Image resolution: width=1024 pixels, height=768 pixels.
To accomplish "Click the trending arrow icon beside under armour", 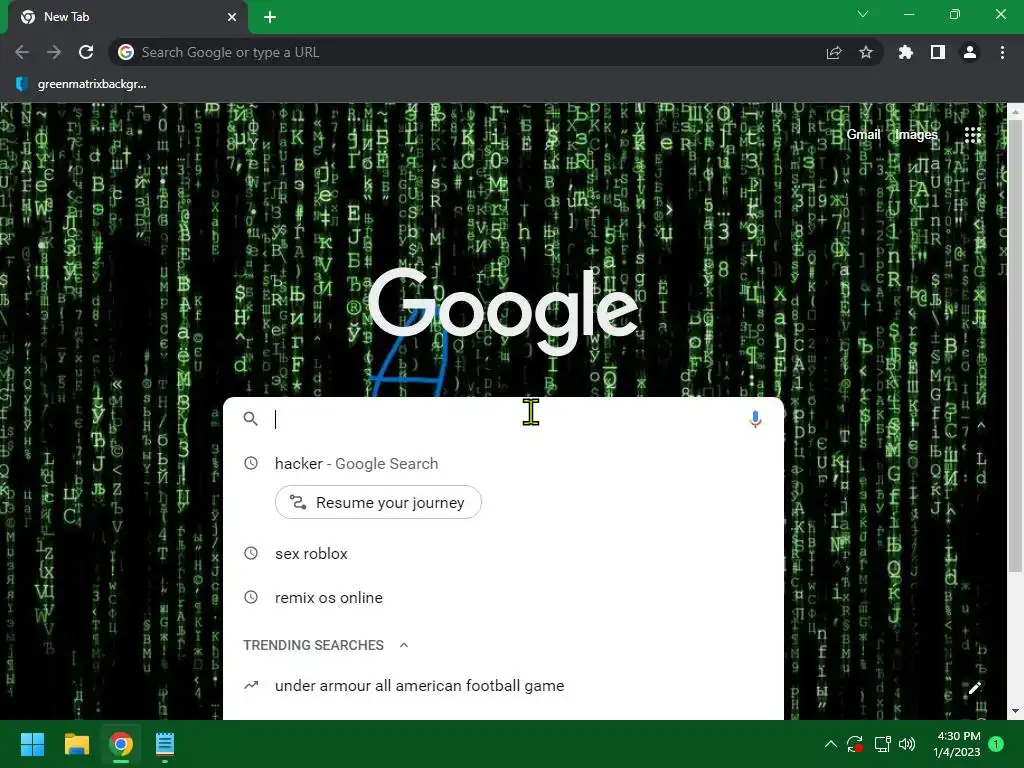I will pyautogui.click(x=251, y=685).
